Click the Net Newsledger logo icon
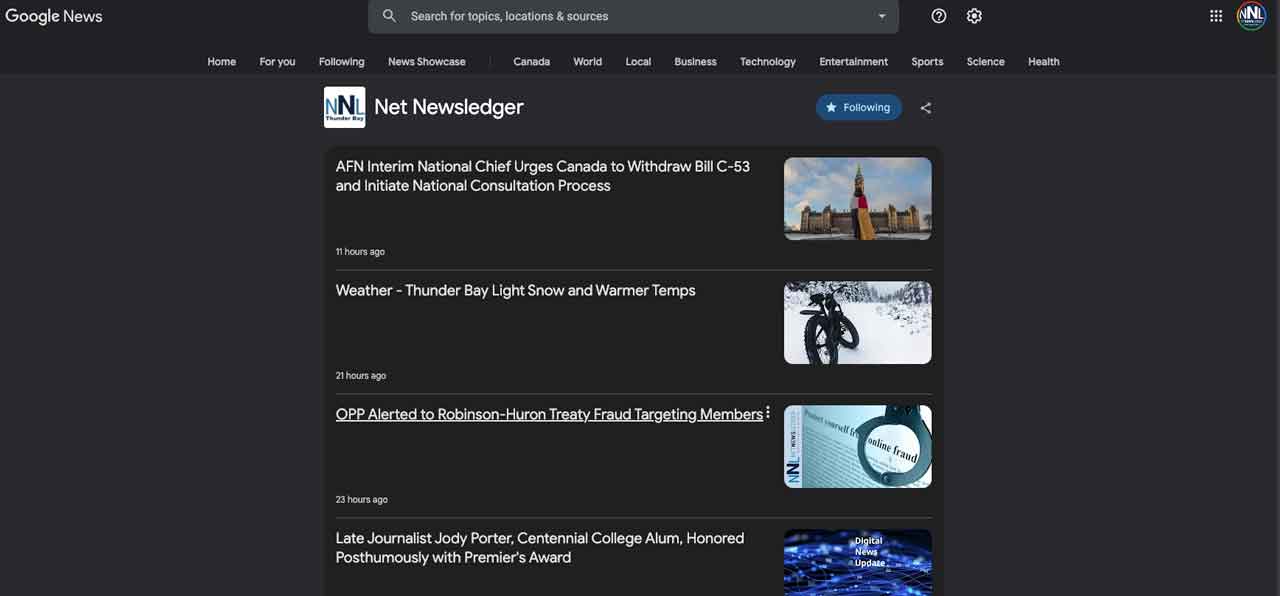1280x596 pixels. (344, 107)
